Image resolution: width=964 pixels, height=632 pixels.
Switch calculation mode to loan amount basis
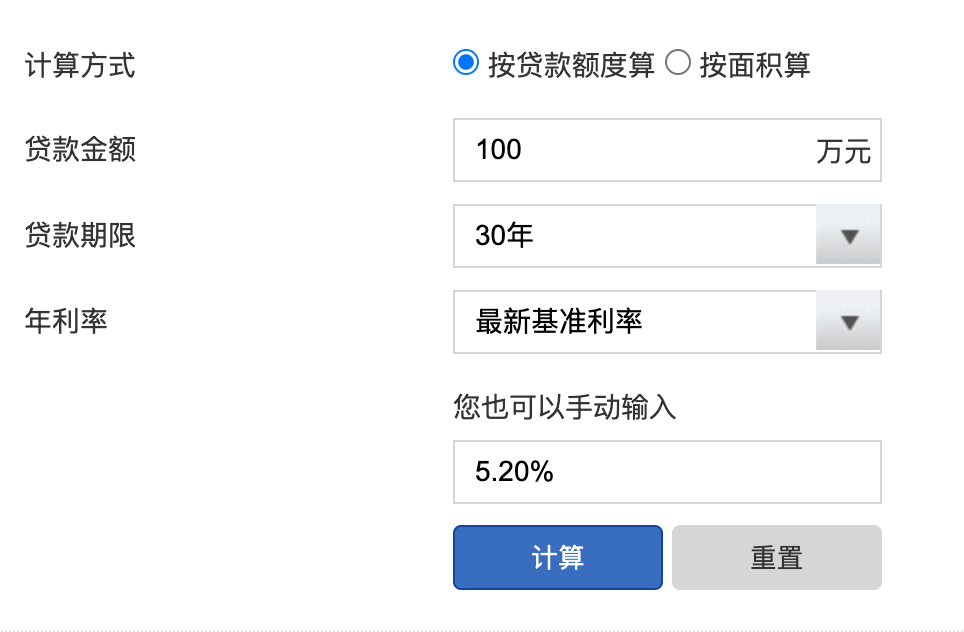pyautogui.click(x=465, y=63)
